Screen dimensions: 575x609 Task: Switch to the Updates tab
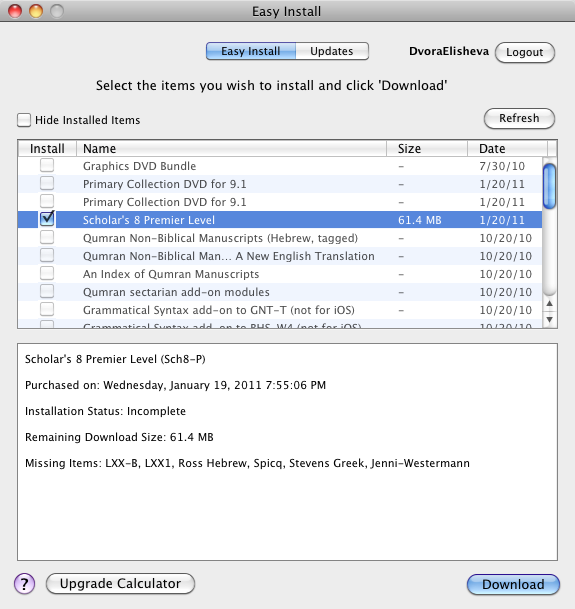pos(332,51)
